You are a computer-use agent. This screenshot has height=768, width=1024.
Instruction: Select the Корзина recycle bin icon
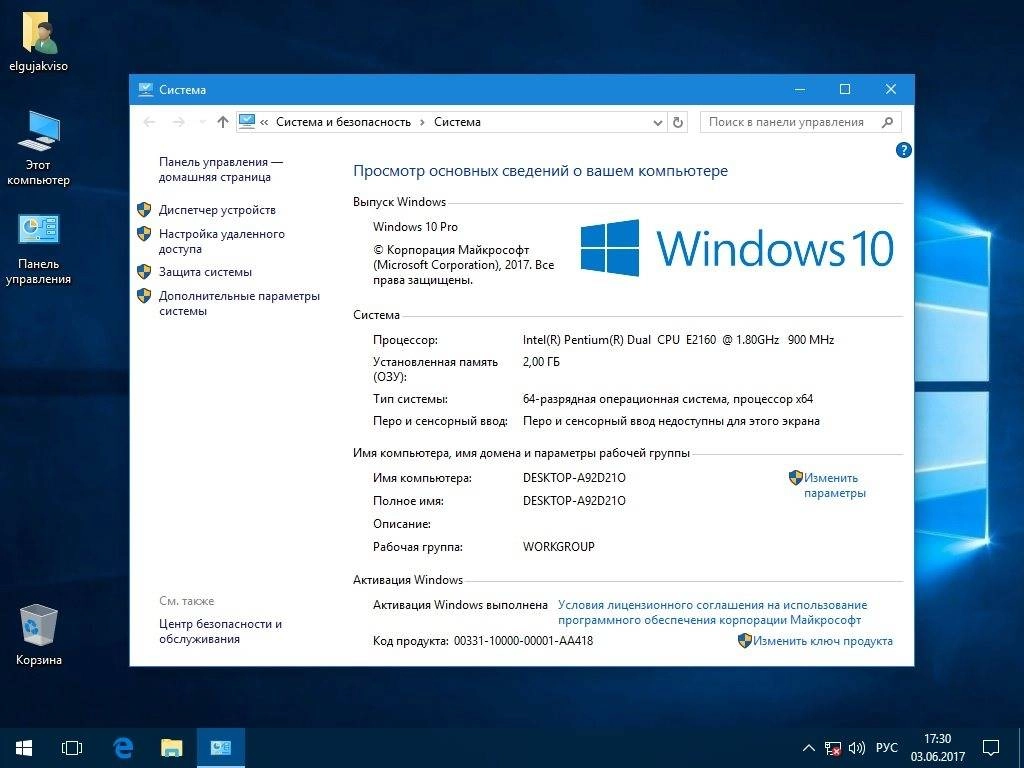pos(39,635)
